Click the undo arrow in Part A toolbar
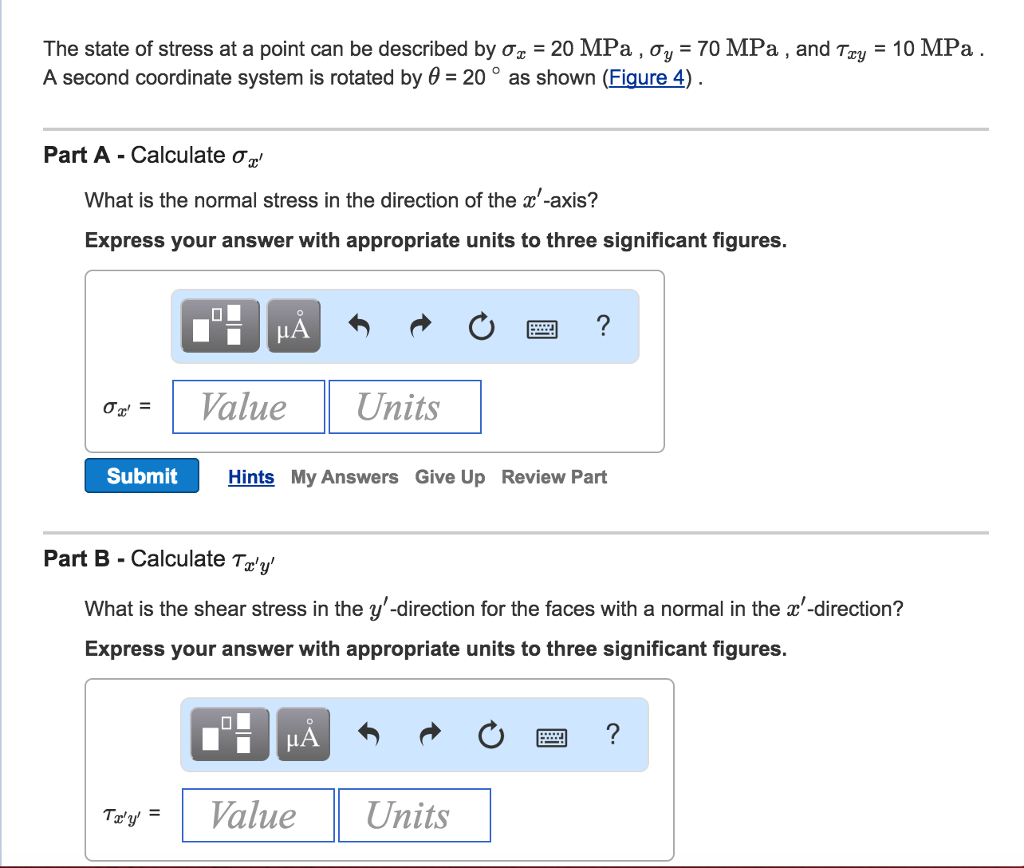Image resolution: width=1024 pixels, height=868 pixels. [x=360, y=326]
